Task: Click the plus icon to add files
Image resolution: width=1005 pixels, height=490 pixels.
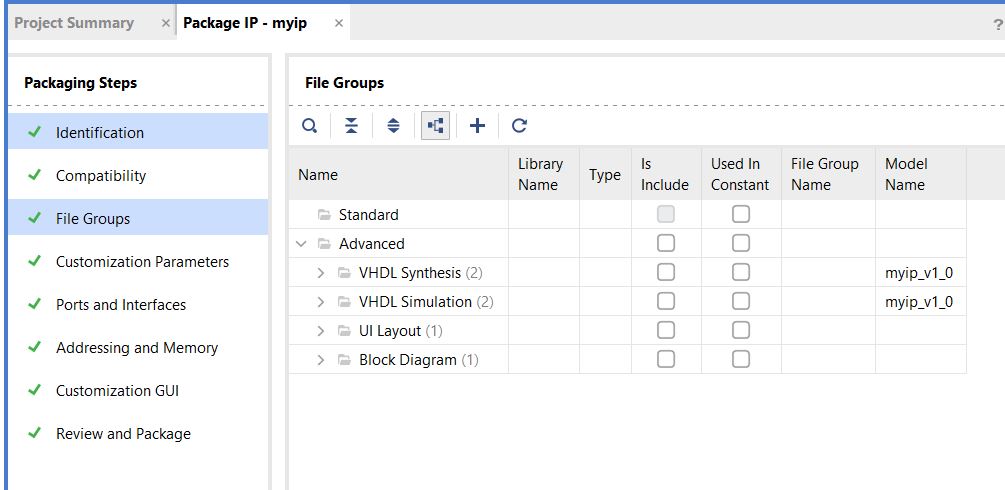Action: pos(477,126)
